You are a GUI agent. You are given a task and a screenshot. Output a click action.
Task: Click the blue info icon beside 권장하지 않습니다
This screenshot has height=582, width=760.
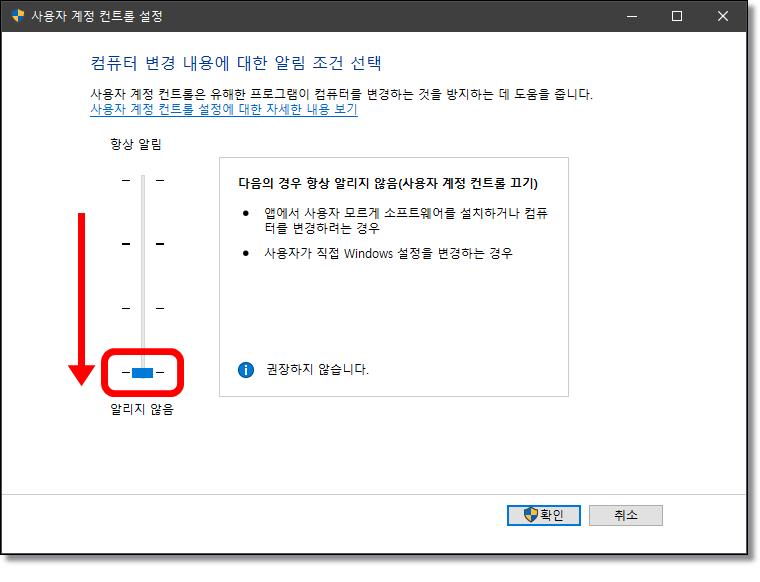[x=246, y=370]
